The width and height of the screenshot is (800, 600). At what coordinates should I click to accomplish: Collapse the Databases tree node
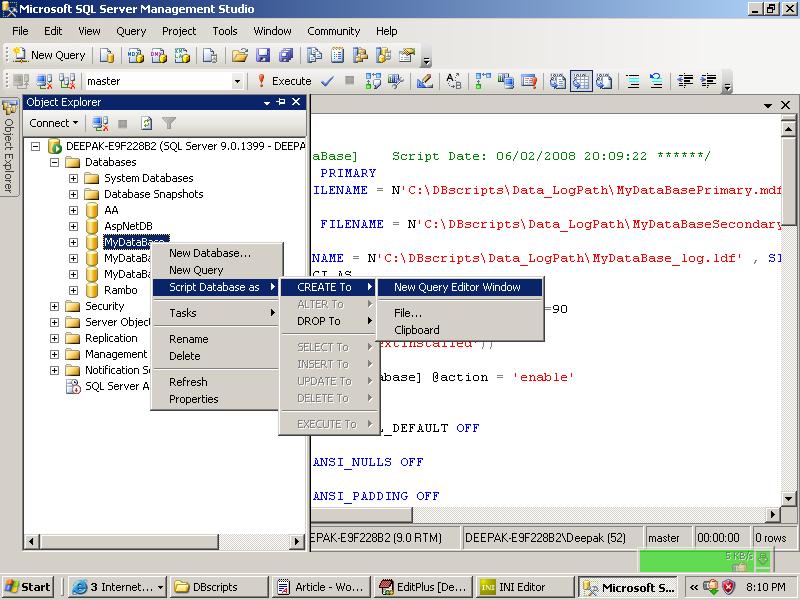(54, 162)
